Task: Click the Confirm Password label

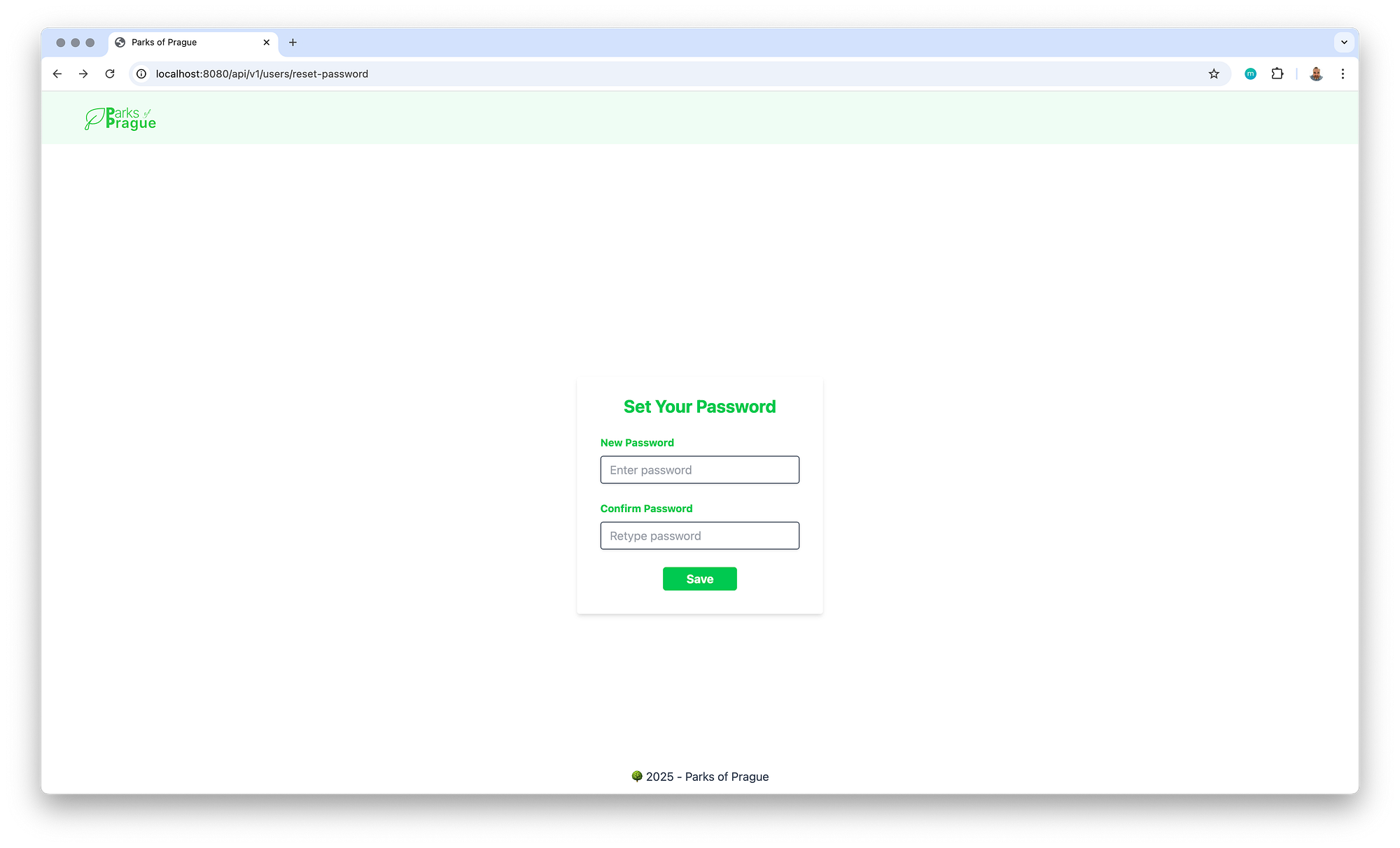Action: click(x=646, y=509)
